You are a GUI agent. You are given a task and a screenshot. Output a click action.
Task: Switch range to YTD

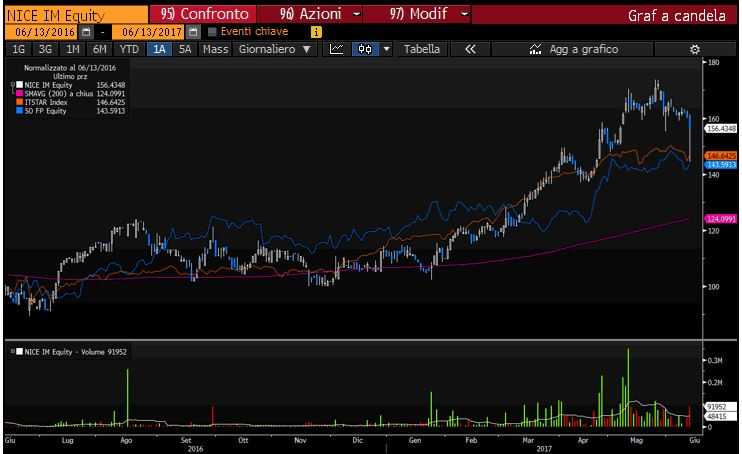coord(129,49)
